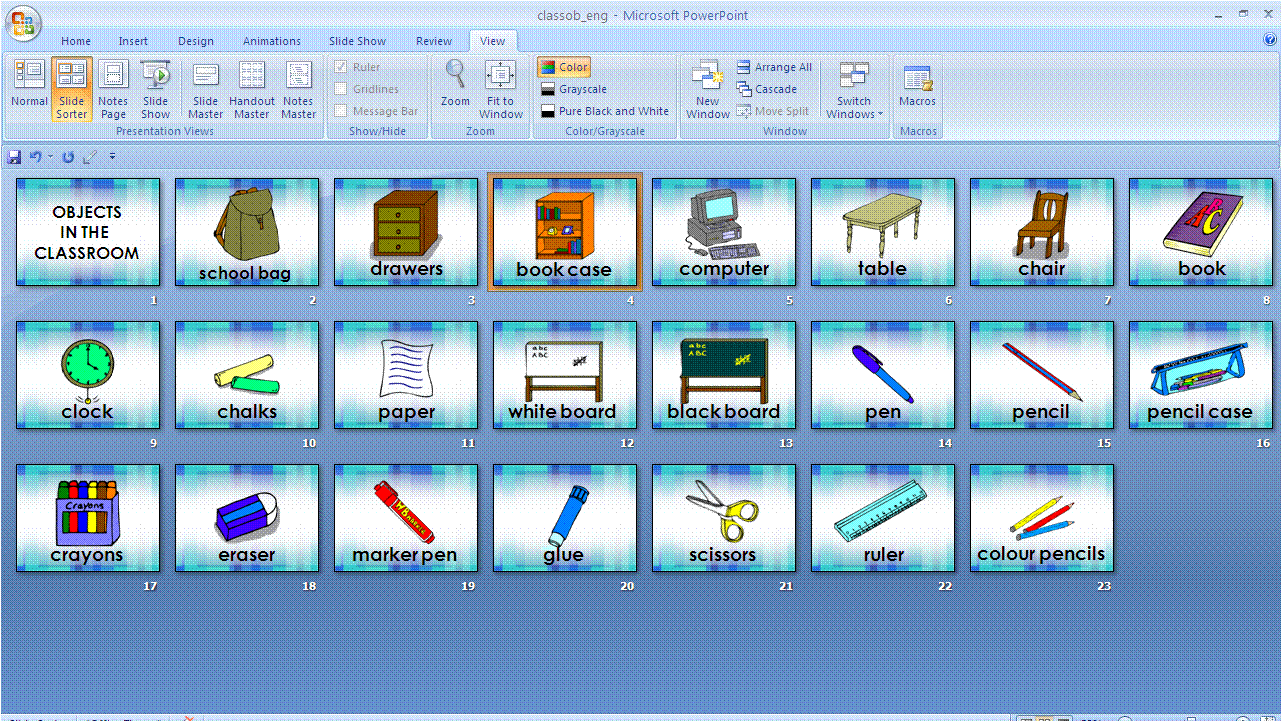Select the title slide 'Objects in the Classroom'
Image resolution: width=1282 pixels, height=722 pixels.
point(88,232)
